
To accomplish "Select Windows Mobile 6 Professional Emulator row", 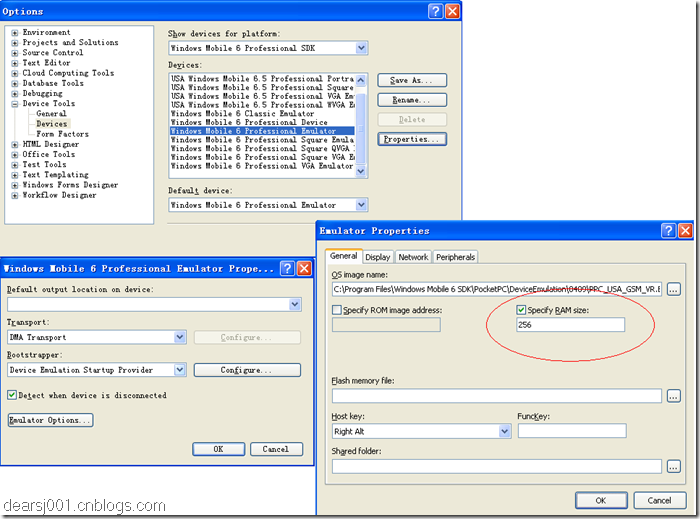I will (262, 131).
